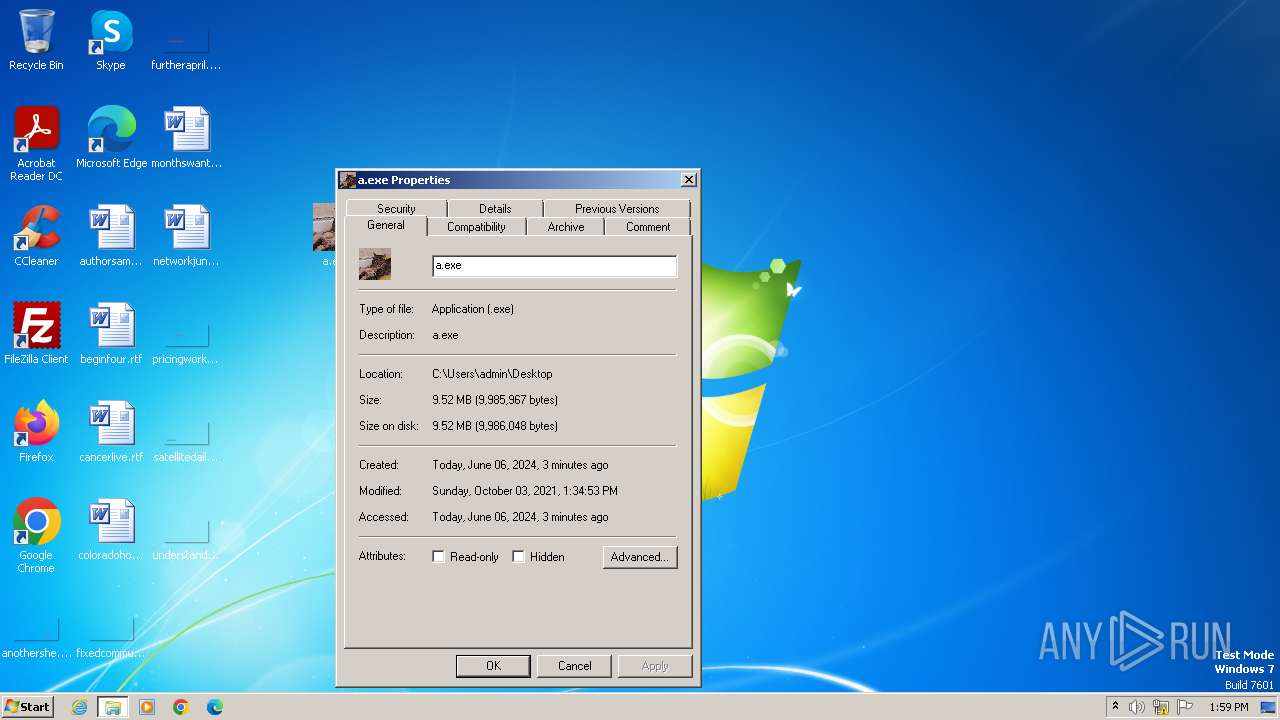Click the file name input field
Viewport: 1280px width, 720px height.
[x=554, y=265]
